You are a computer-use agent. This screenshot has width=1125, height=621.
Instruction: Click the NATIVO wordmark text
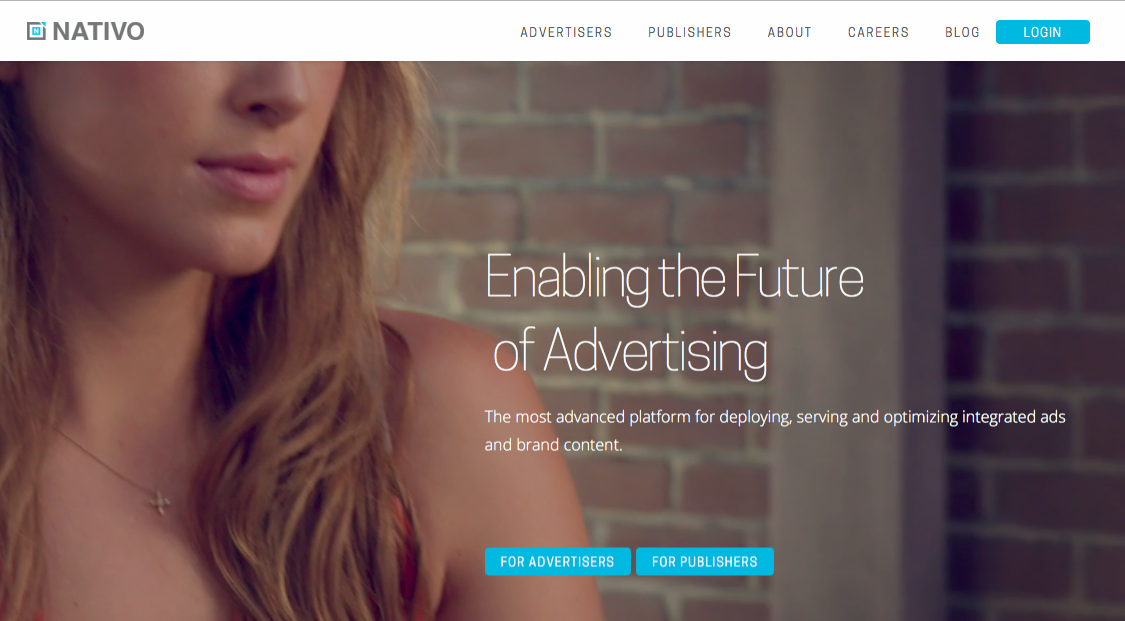[98, 32]
